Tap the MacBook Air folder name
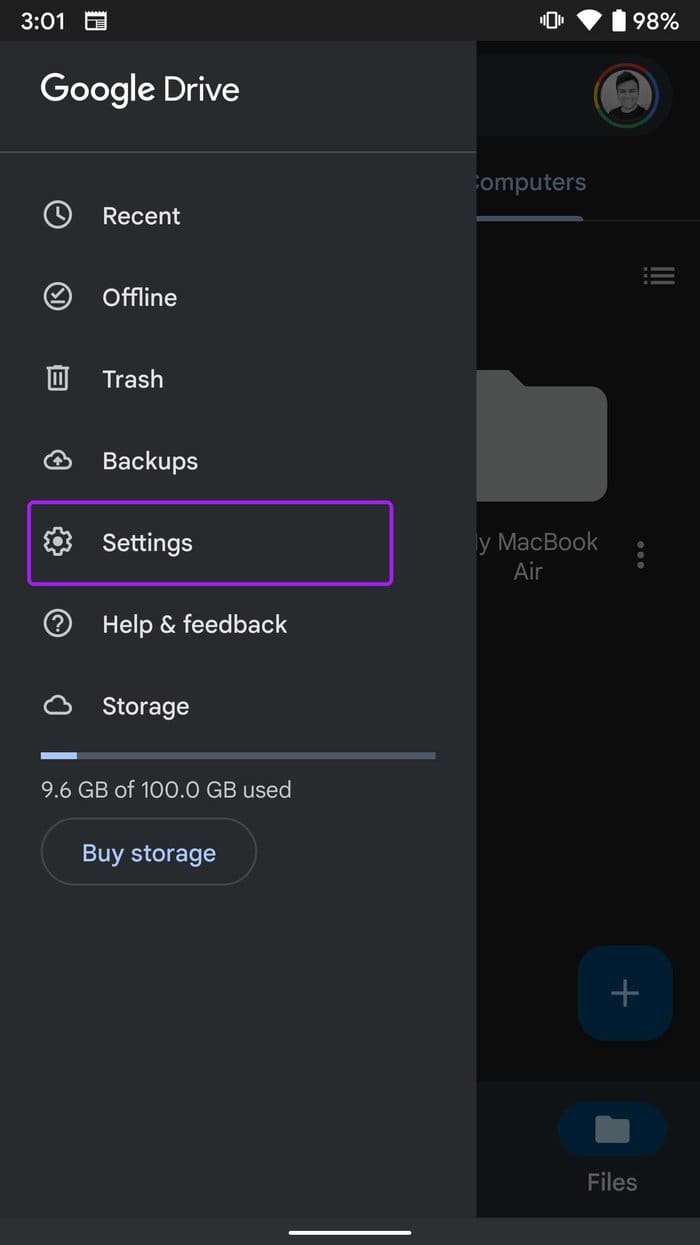Image resolution: width=700 pixels, height=1245 pixels. (537, 556)
